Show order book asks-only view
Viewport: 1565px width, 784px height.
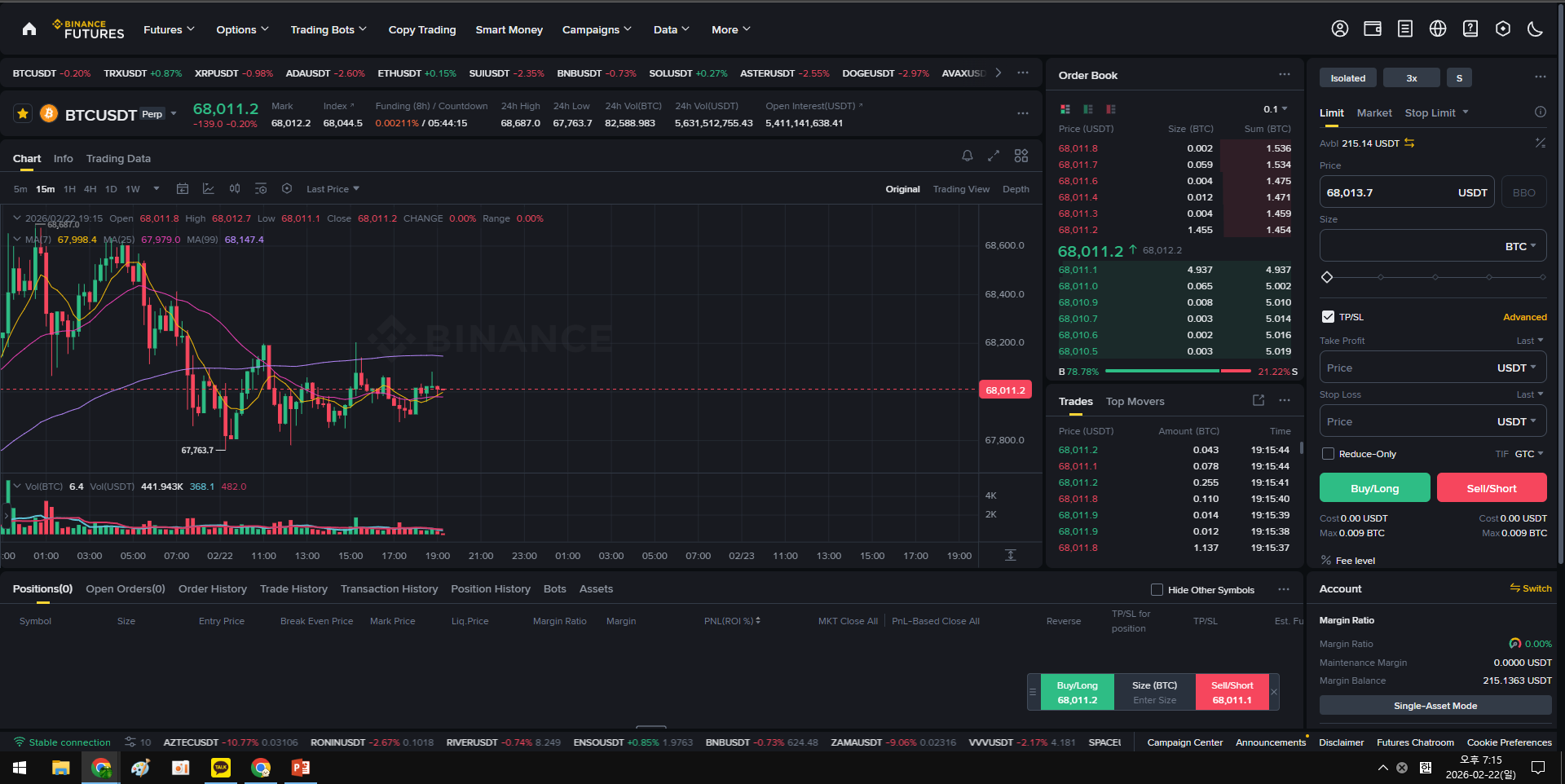1111,109
